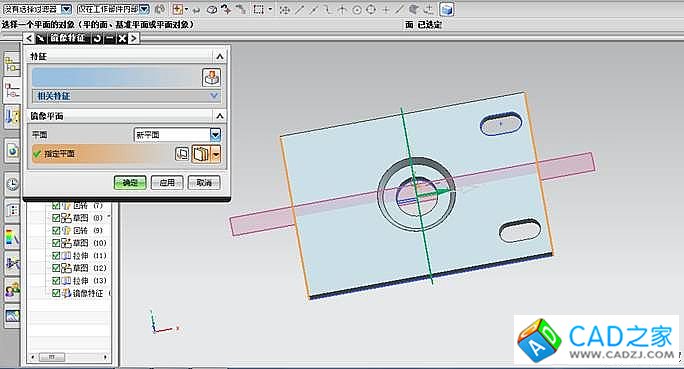Select the upper slot hole on the plate
Image resolution: width=684 pixels, height=369 pixels.
tap(501, 124)
